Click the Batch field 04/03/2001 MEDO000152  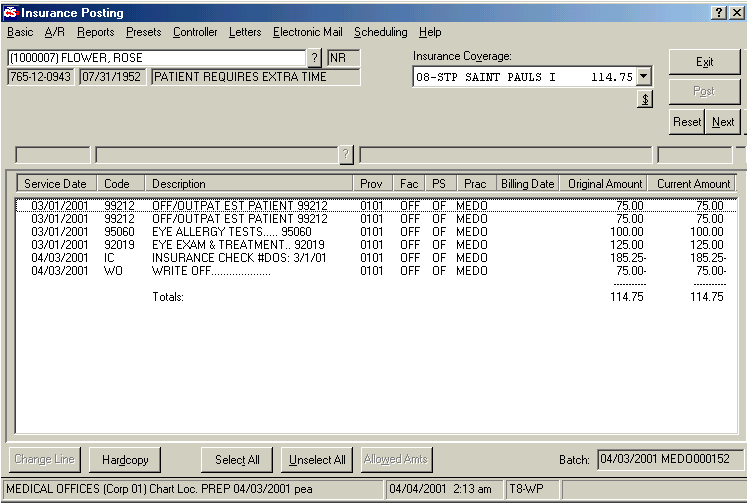coord(669,459)
